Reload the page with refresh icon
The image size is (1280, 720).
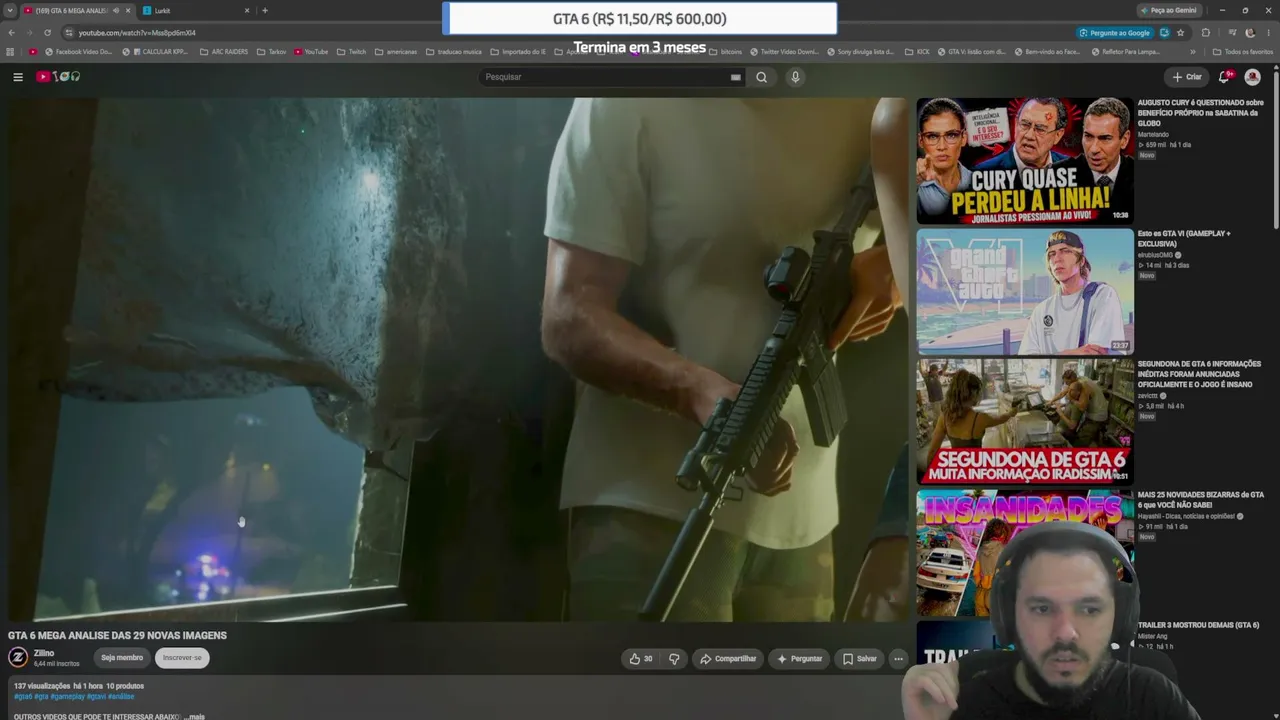pyautogui.click(x=47, y=33)
